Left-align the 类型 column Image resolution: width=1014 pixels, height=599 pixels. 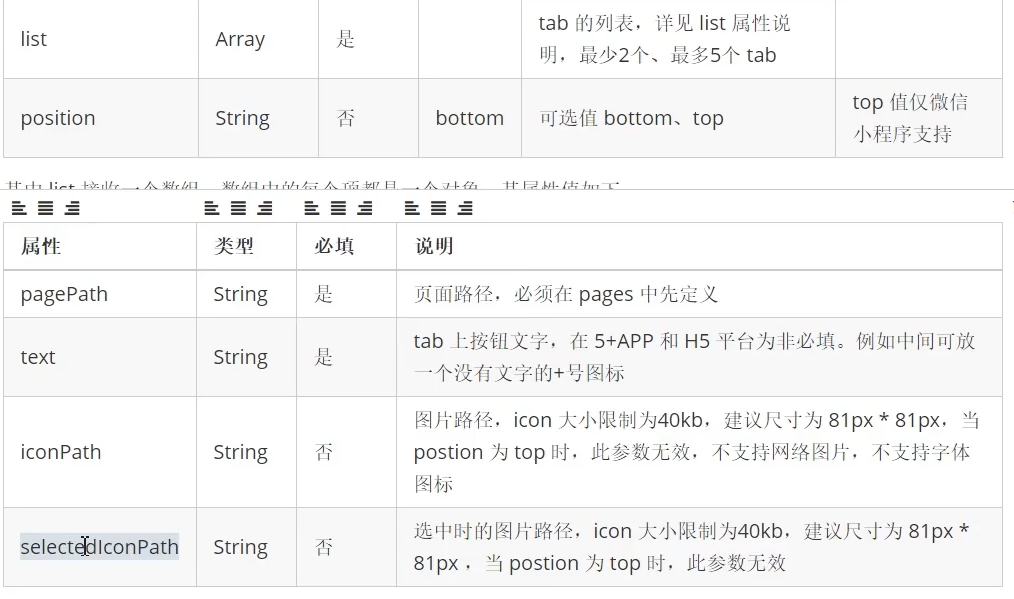coord(211,209)
